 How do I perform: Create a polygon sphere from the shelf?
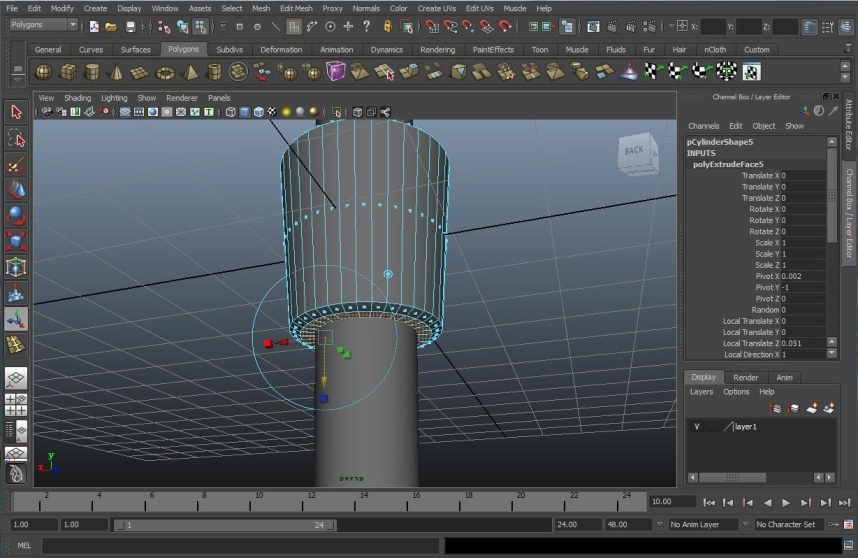pos(43,71)
